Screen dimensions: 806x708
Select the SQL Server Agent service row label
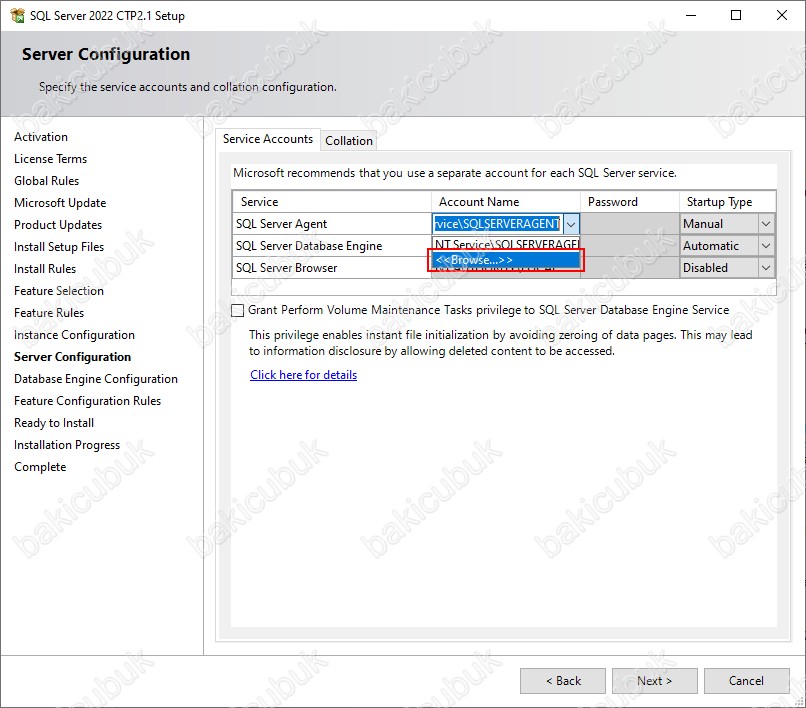(x=281, y=224)
